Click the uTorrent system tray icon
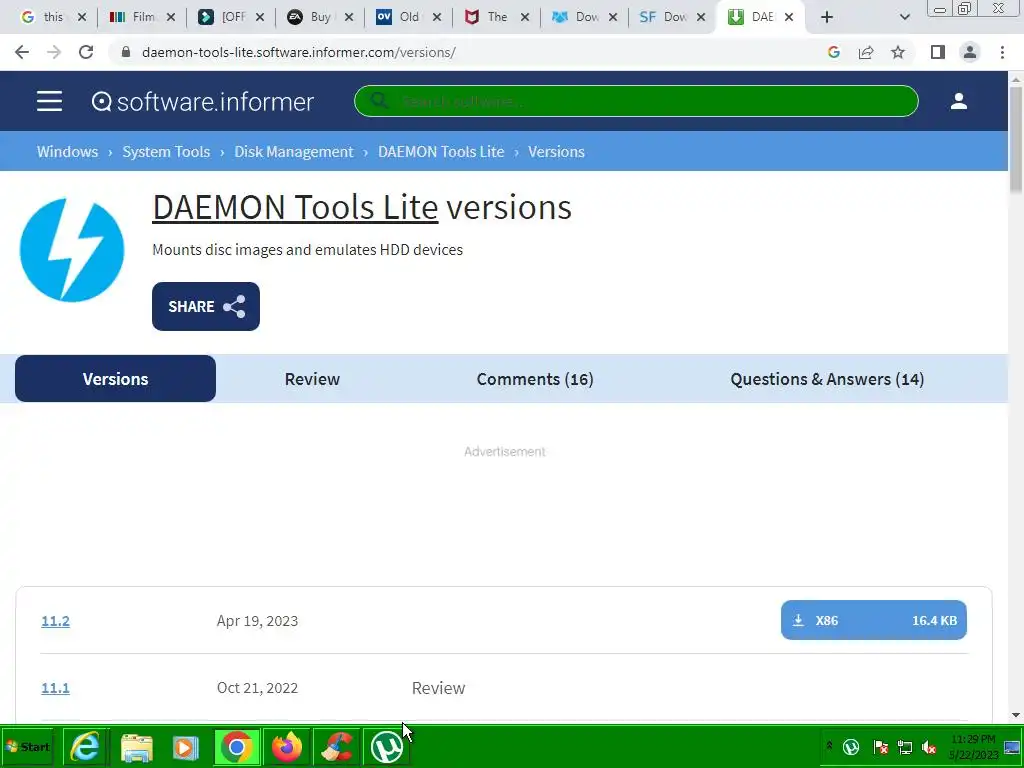The image size is (1024, 768). coord(851,746)
